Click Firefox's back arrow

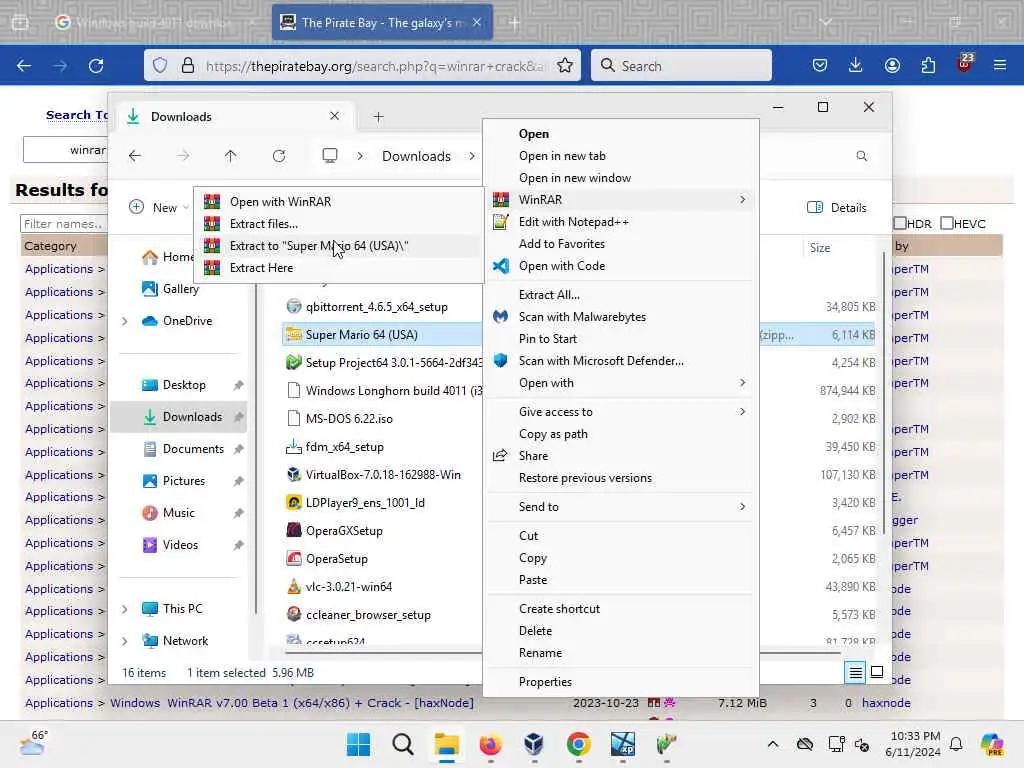(x=24, y=65)
